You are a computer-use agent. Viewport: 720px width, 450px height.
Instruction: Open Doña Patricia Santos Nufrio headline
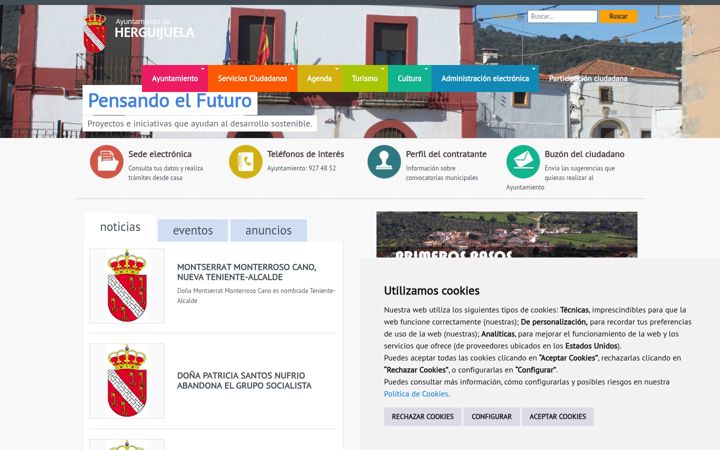(244, 380)
